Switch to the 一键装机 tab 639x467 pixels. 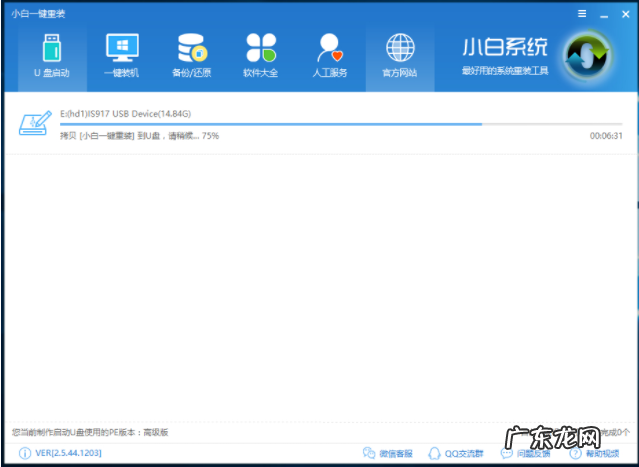[x=121, y=57]
